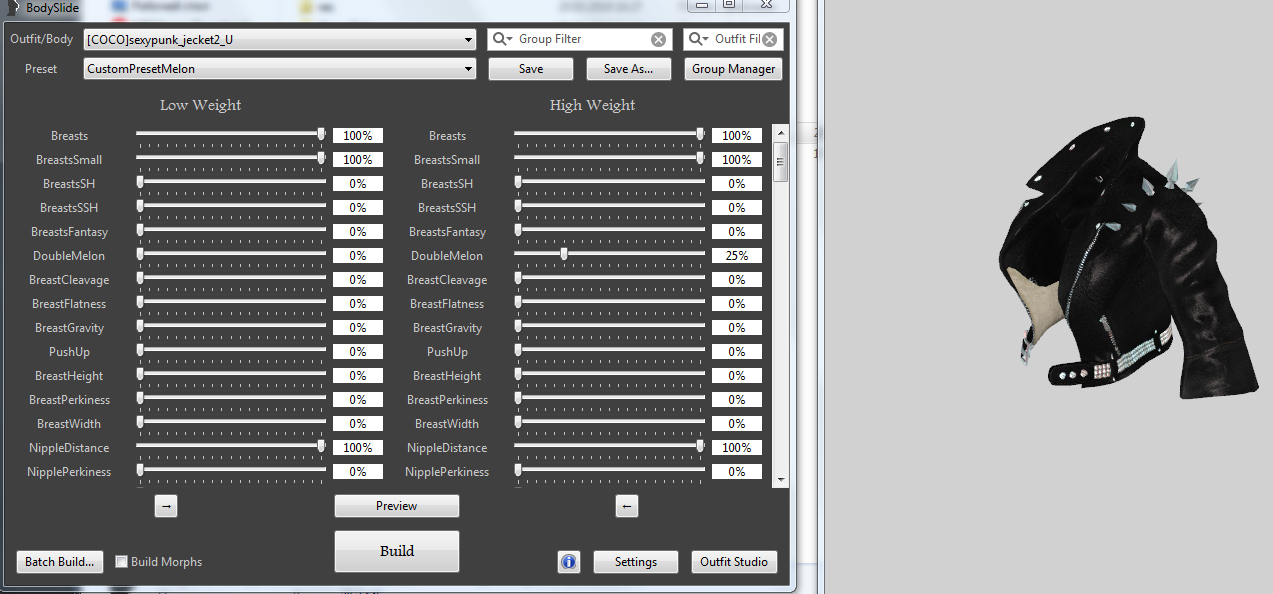The height and width of the screenshot is (594, 1273).
Task: Clear the Outfit Filter field
Action: [770, 39]
